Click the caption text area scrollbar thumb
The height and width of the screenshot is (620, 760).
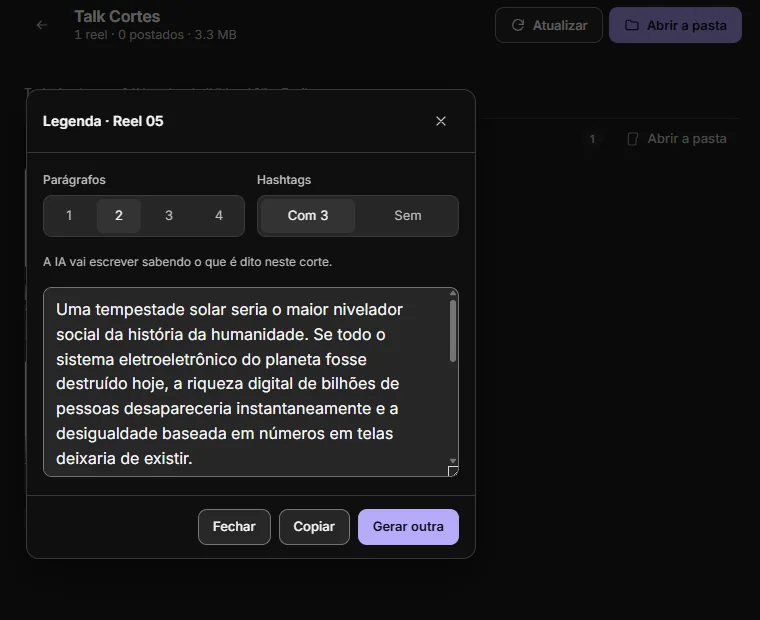coord(453,331)
